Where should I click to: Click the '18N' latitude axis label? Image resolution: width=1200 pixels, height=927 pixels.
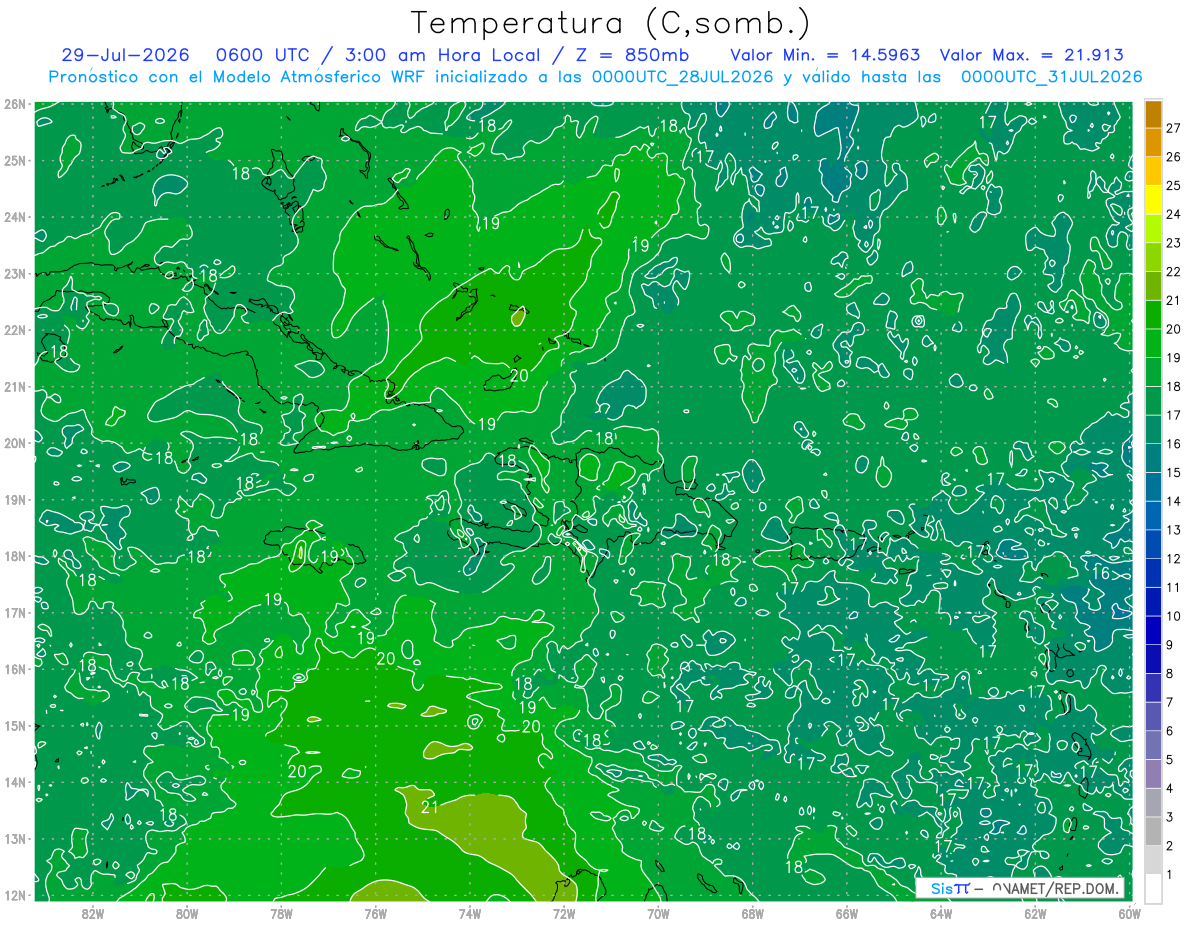point(14,556)
